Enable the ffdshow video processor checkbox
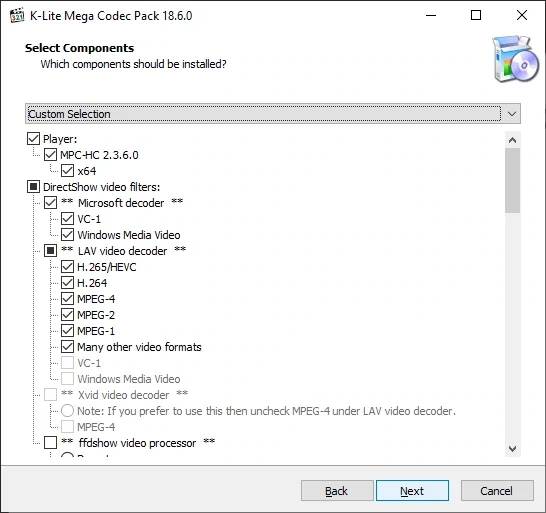The image size is (546, 513). pos(50,443)
